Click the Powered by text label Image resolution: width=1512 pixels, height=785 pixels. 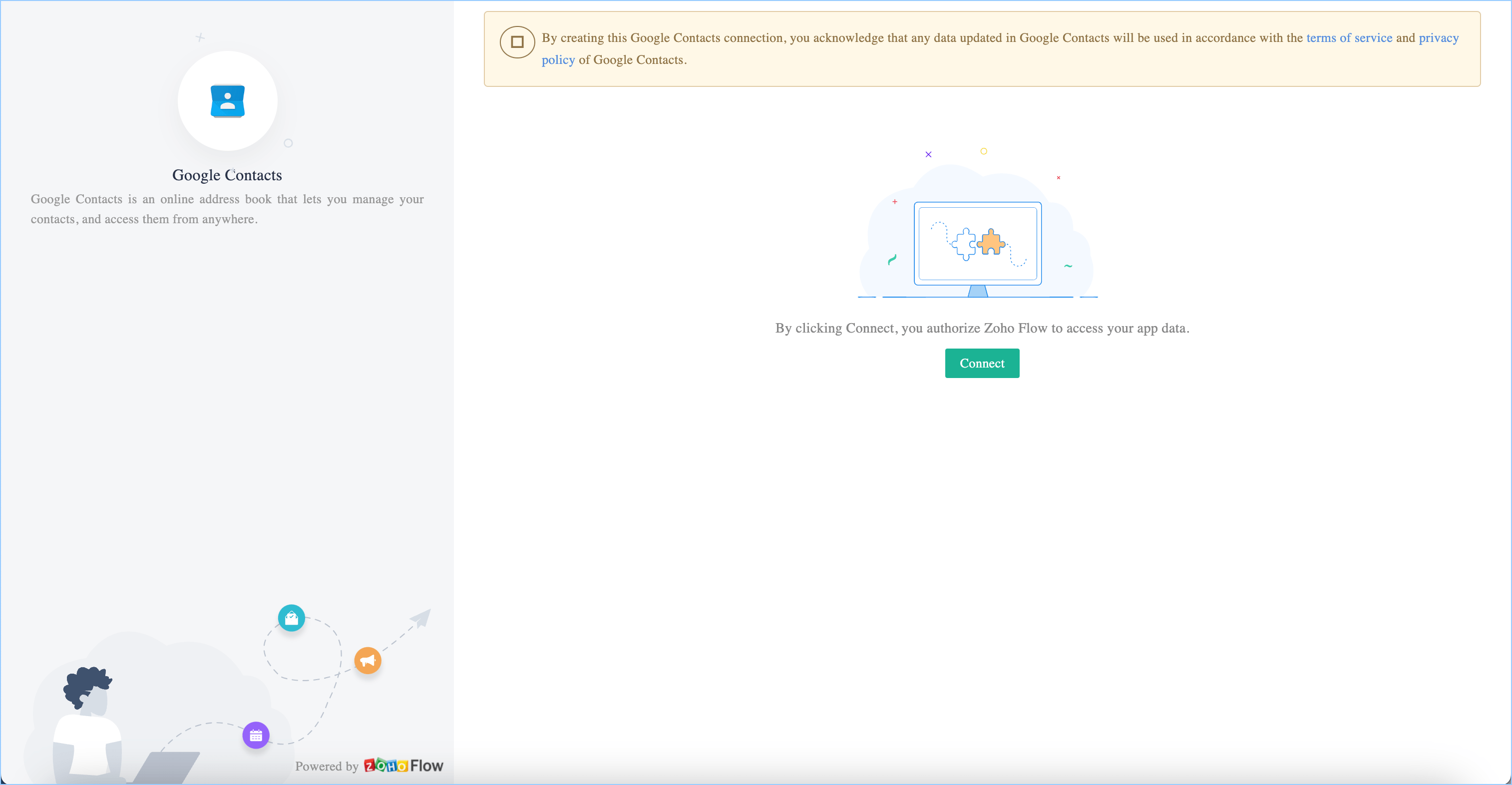point(327,766)
